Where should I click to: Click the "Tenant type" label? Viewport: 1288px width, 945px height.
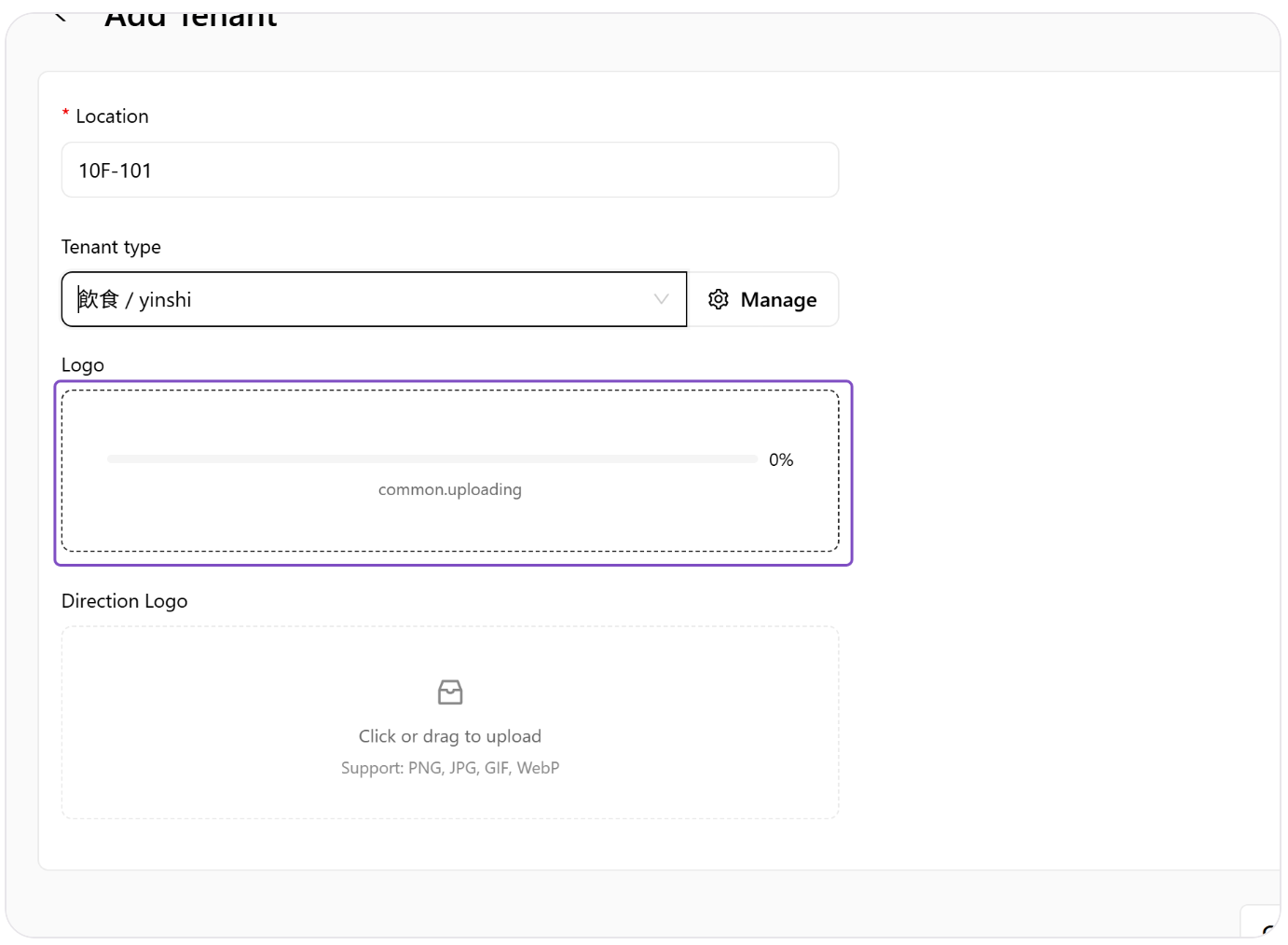[x=111, y=247]
